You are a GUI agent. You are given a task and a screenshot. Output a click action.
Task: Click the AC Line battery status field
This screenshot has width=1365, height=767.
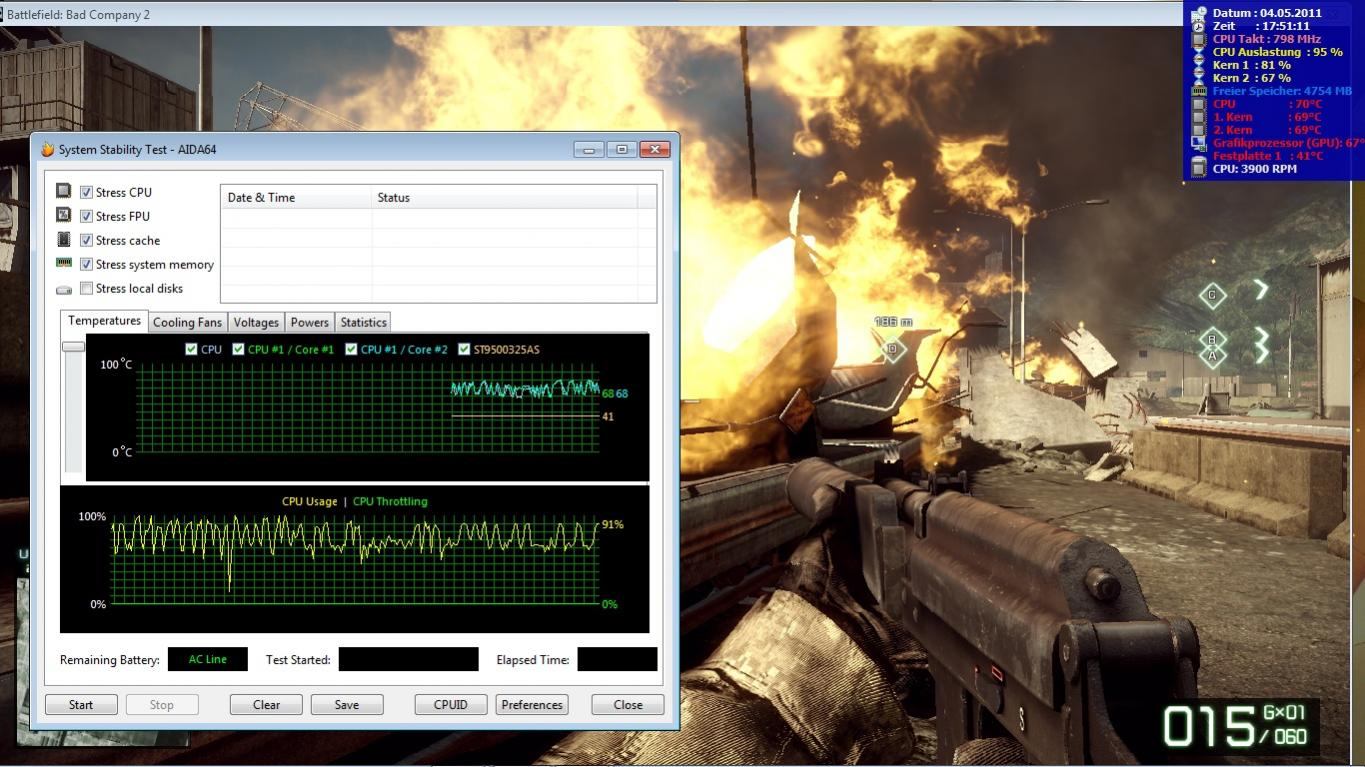pyautogui.click(x=208, y=659)
